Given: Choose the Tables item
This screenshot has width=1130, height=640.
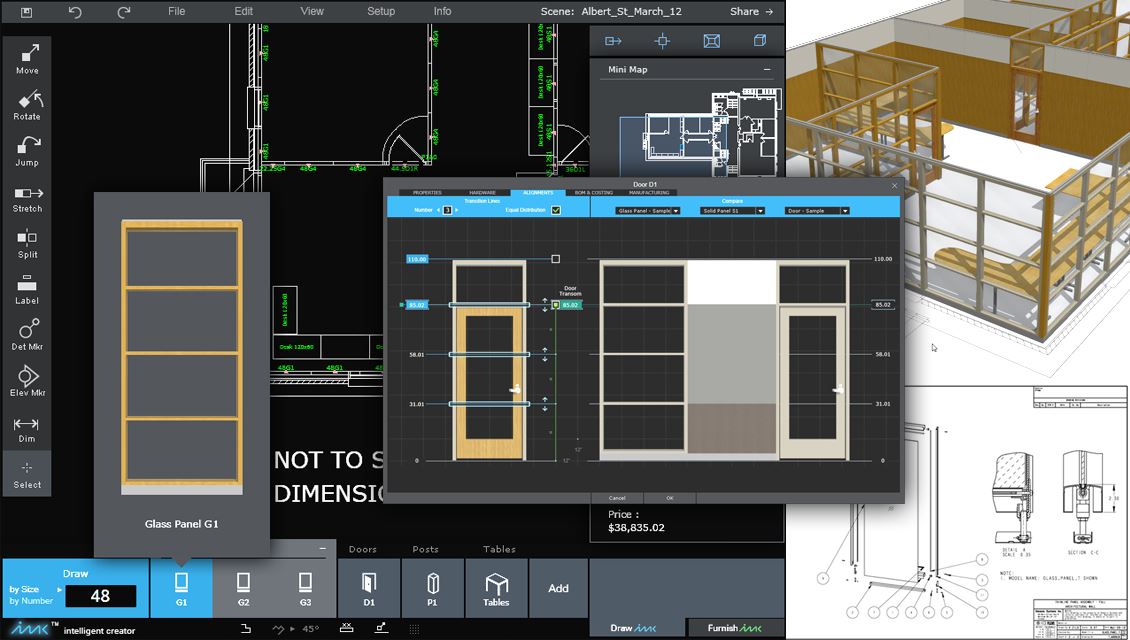Looking at the screenshot, I should [x=497, y=588].
